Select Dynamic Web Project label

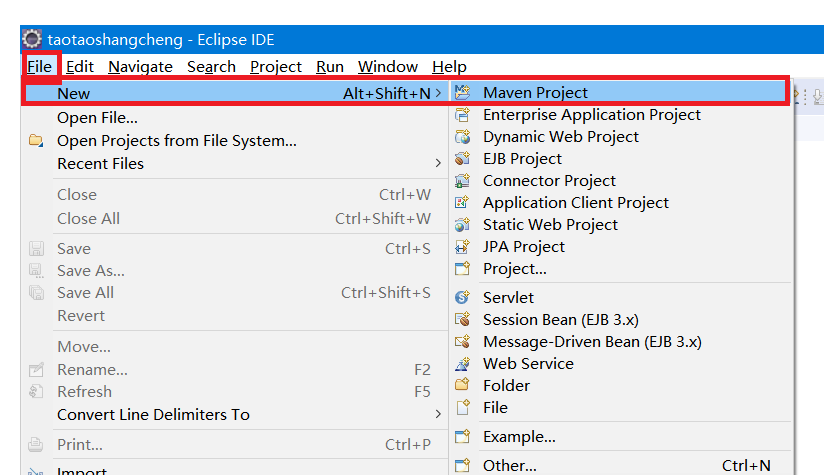click(561, 137)
